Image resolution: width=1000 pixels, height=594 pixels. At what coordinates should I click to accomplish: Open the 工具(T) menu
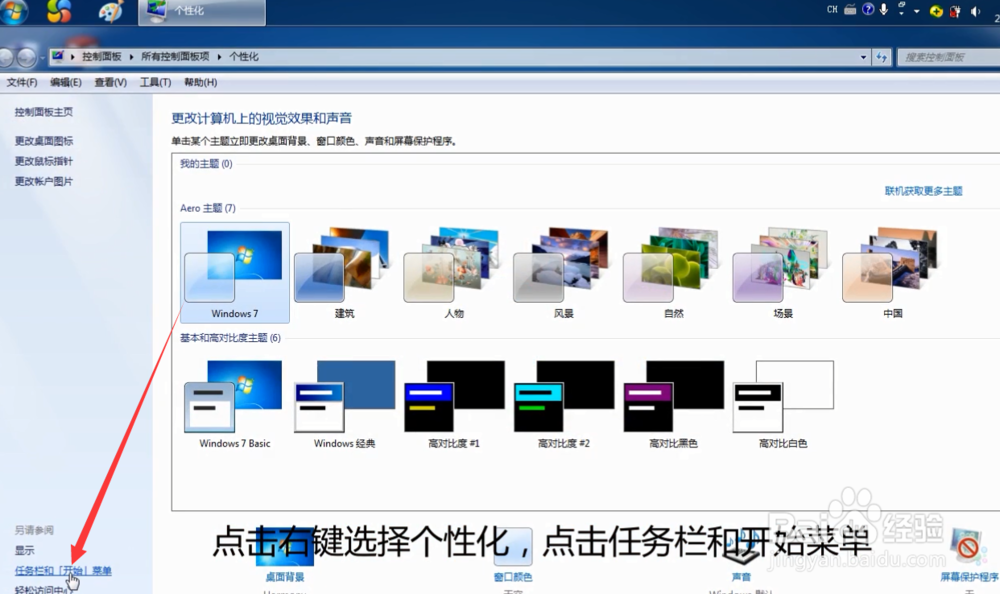(x=156, y=82)
